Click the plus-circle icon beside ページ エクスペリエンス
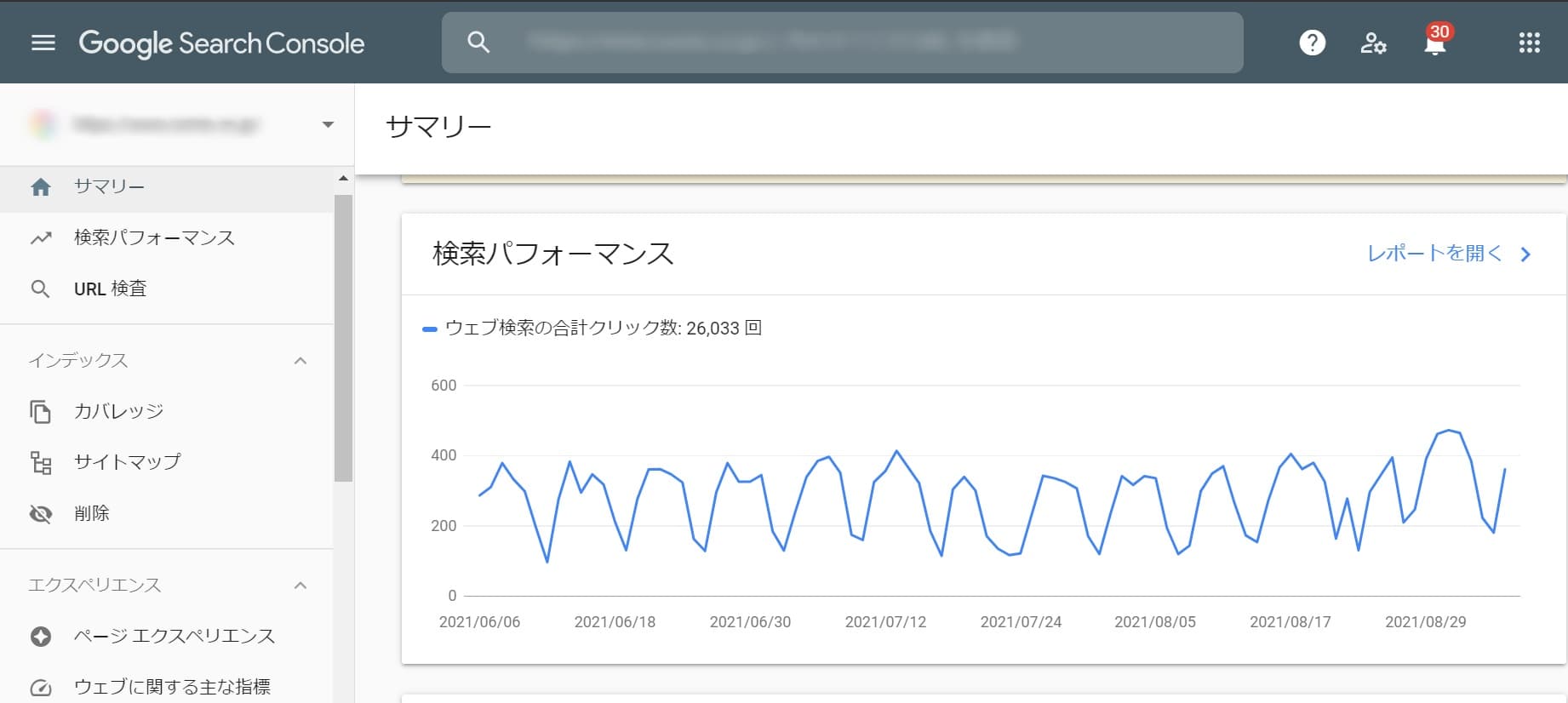The image size is (1568, 703). tap(41, 637)
